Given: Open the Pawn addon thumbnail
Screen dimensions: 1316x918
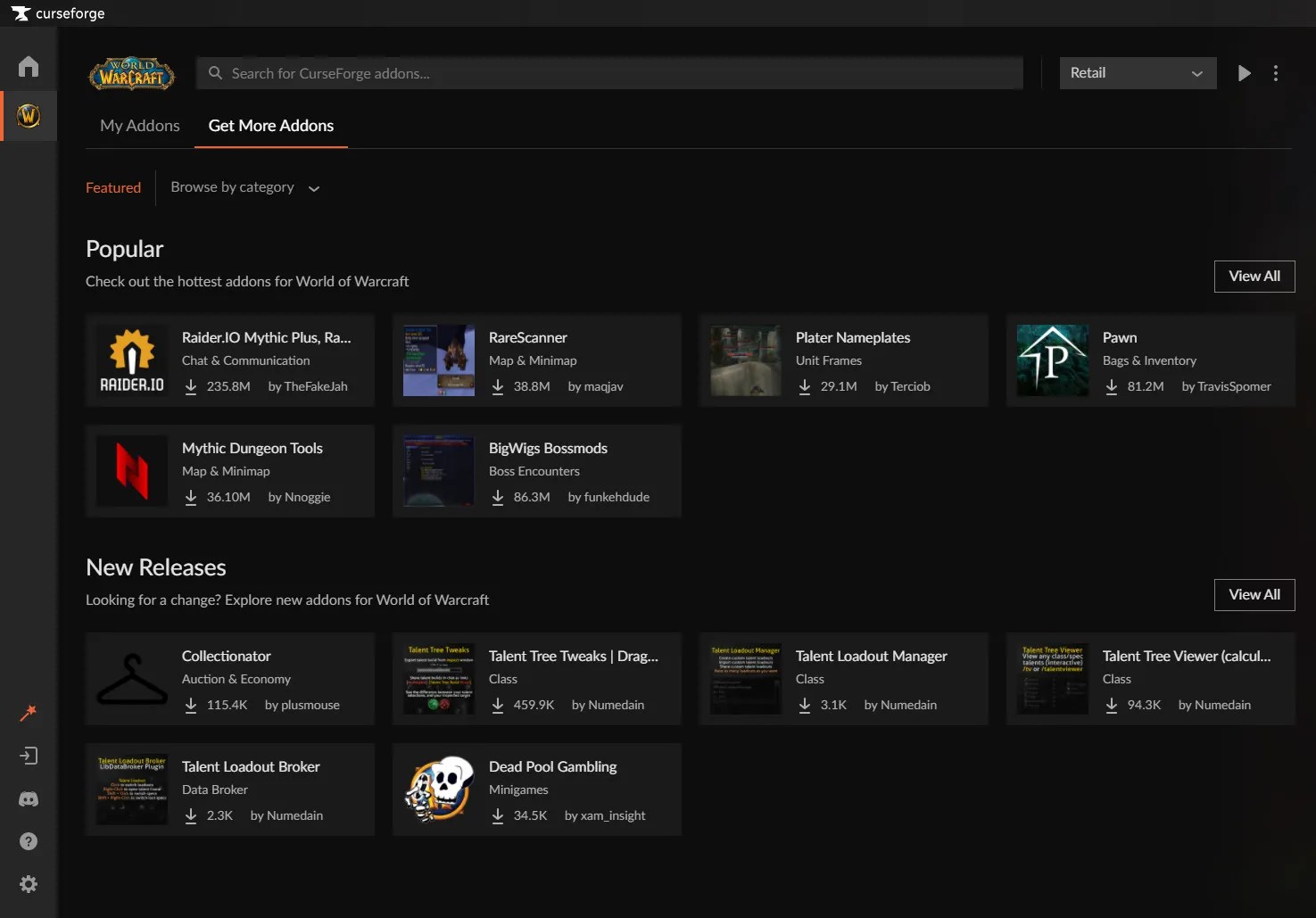Looking at the screenshot, I should click(1052, 360).
